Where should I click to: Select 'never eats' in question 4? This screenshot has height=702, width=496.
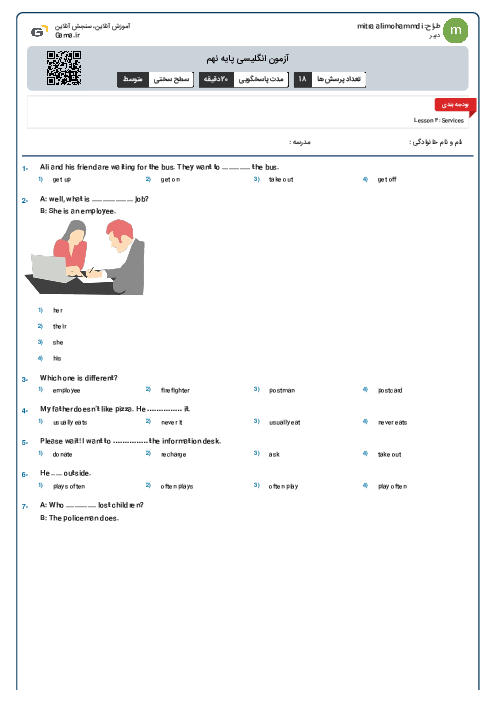coord(393,422)
